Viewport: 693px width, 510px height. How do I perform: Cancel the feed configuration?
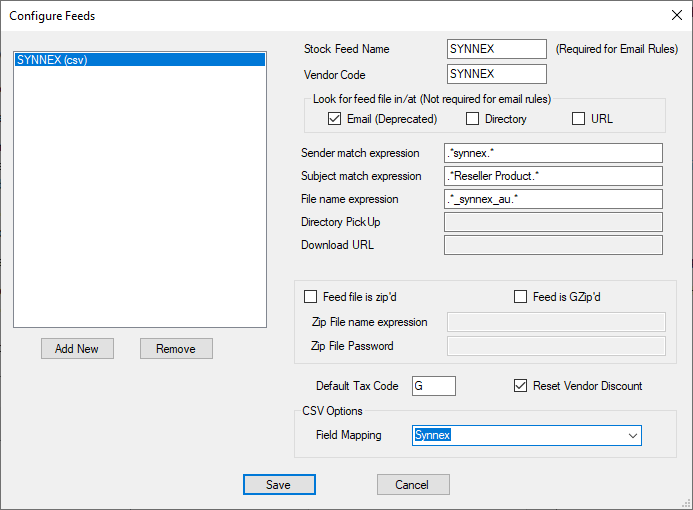tap(412, 485)
